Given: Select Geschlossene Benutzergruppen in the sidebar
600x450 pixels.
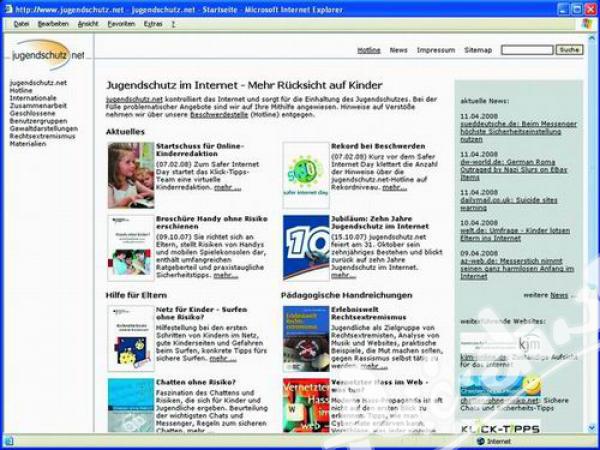Looking at the screenshot, I should [x=38, y=117].
